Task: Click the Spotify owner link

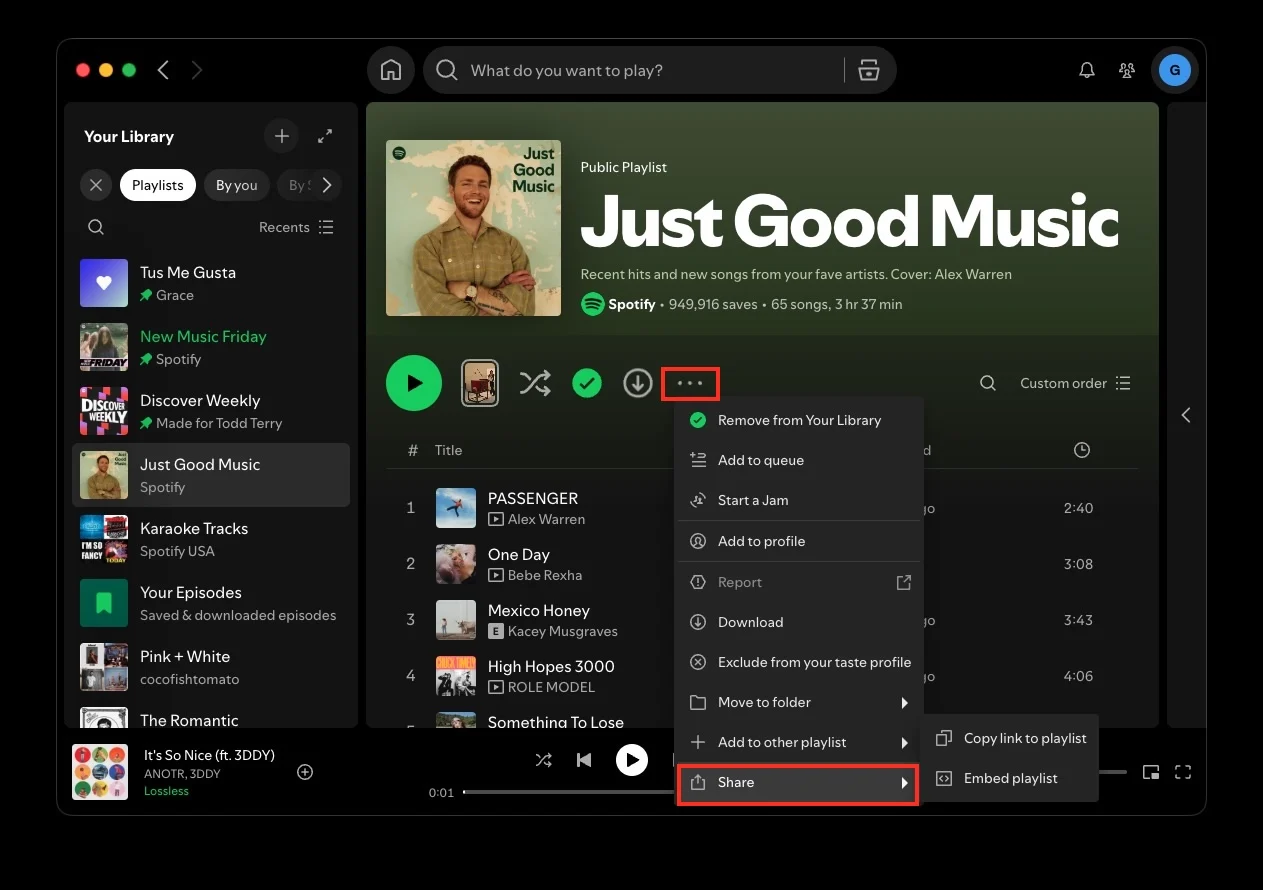Action: (x=632, y=304)
